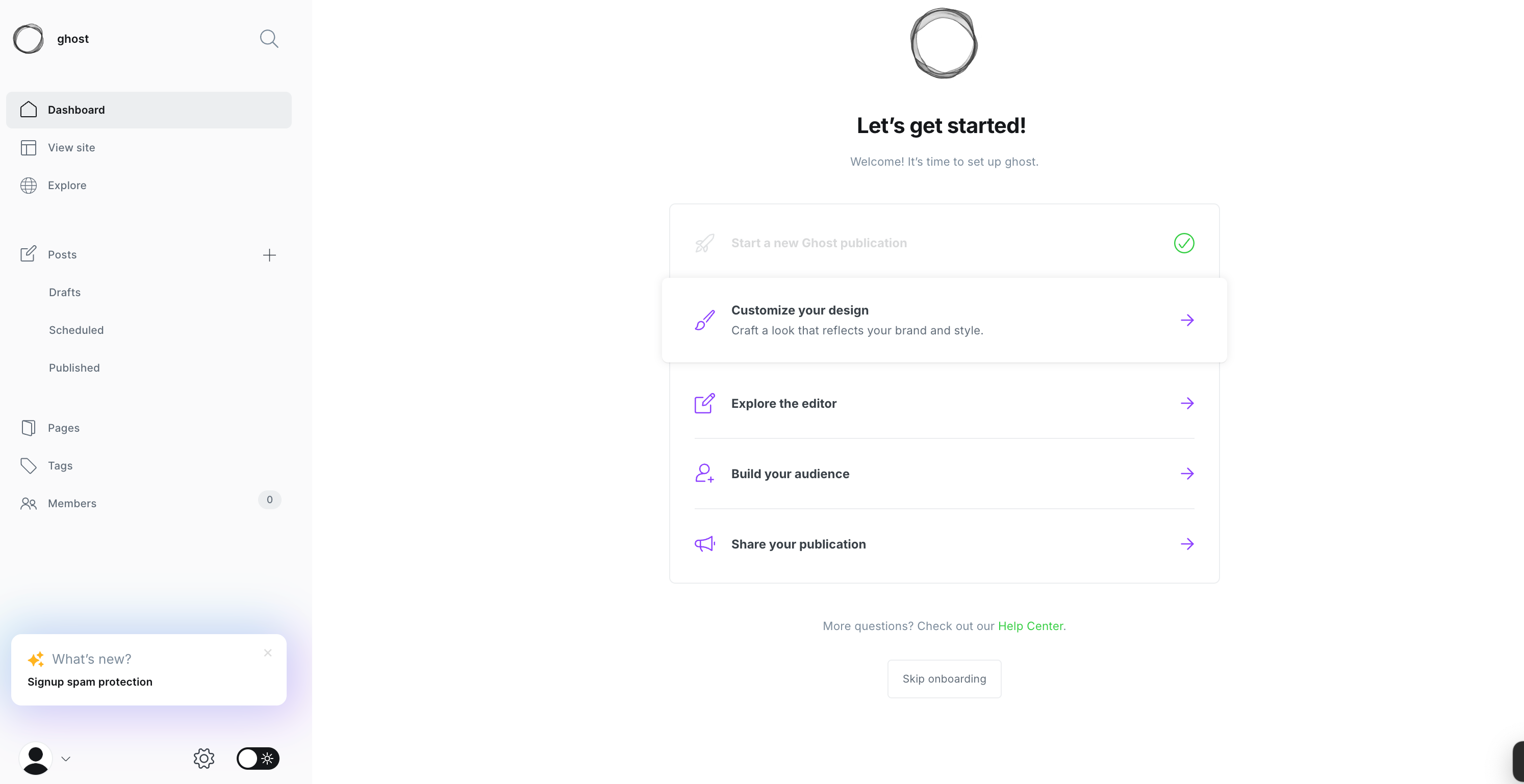1524x784 pixels.
Task: Click the Explore globe icon
Action: click(29, 186)
